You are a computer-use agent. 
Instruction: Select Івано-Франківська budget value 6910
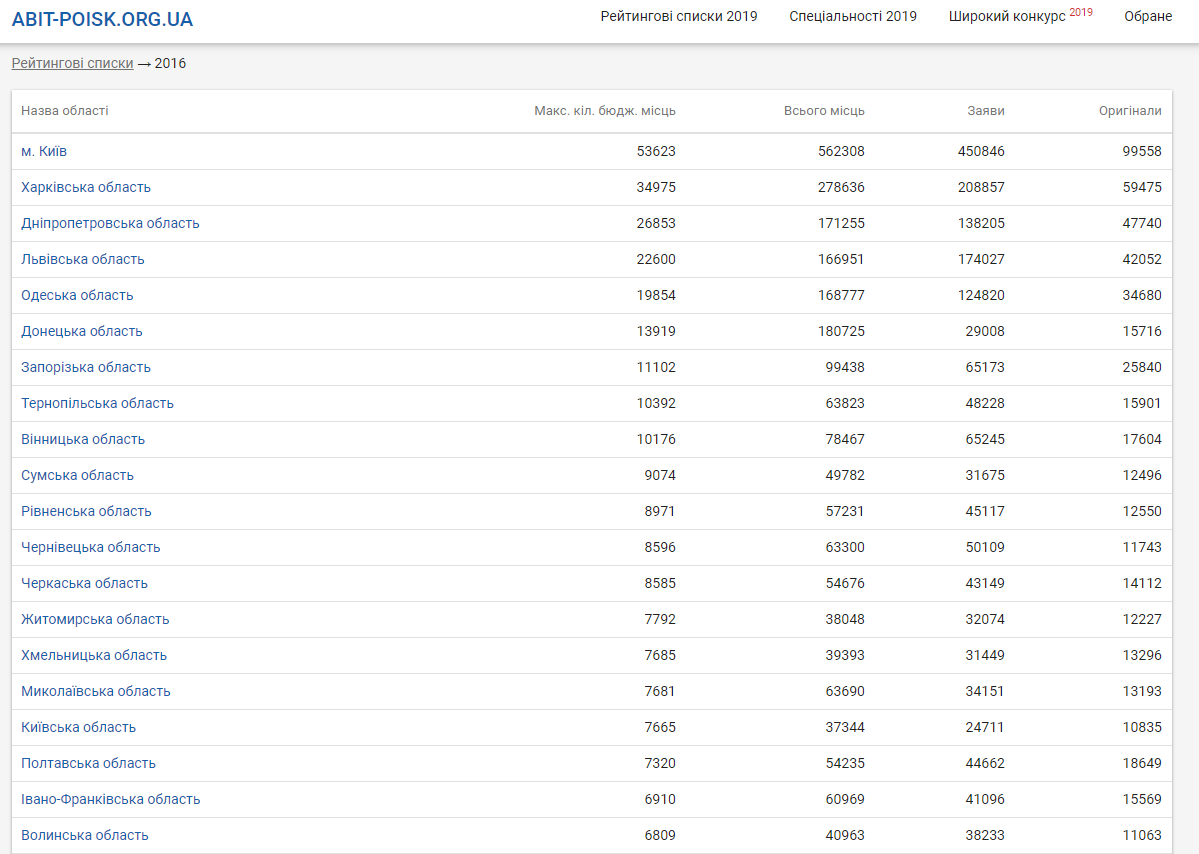click(x=660, y=798)
